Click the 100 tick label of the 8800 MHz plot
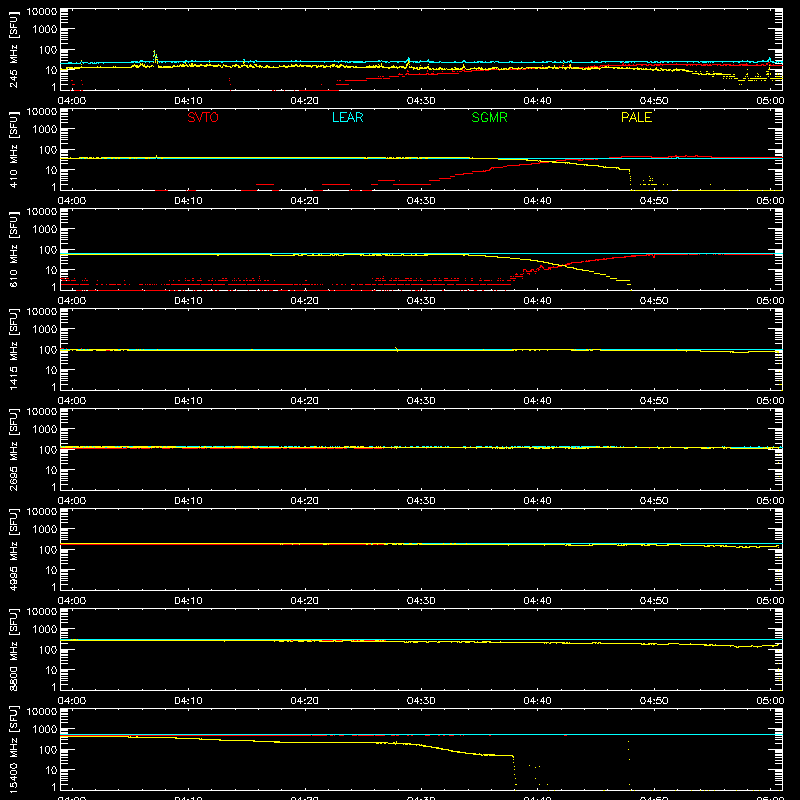The width and height of the screenshot is (800, 800). click(48, 649)
